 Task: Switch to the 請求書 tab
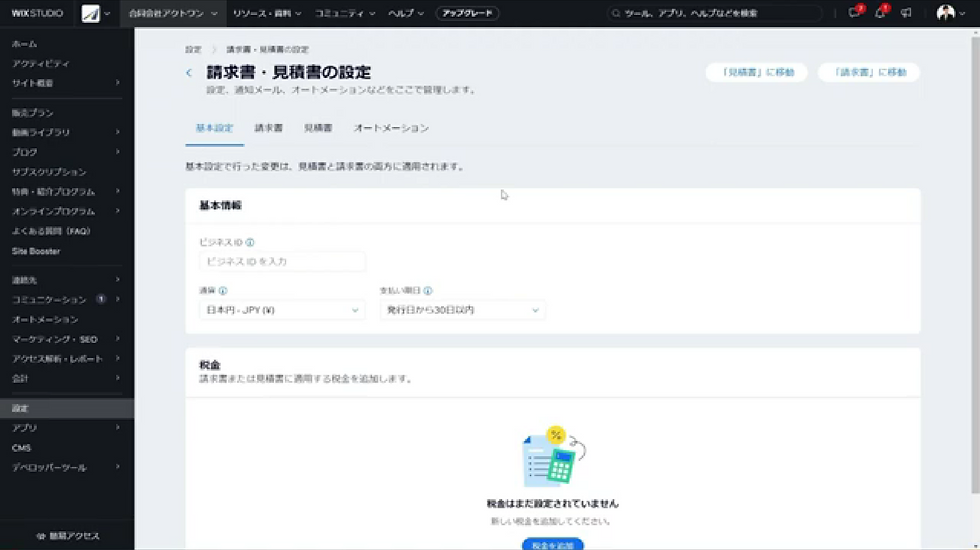(269, 128)
